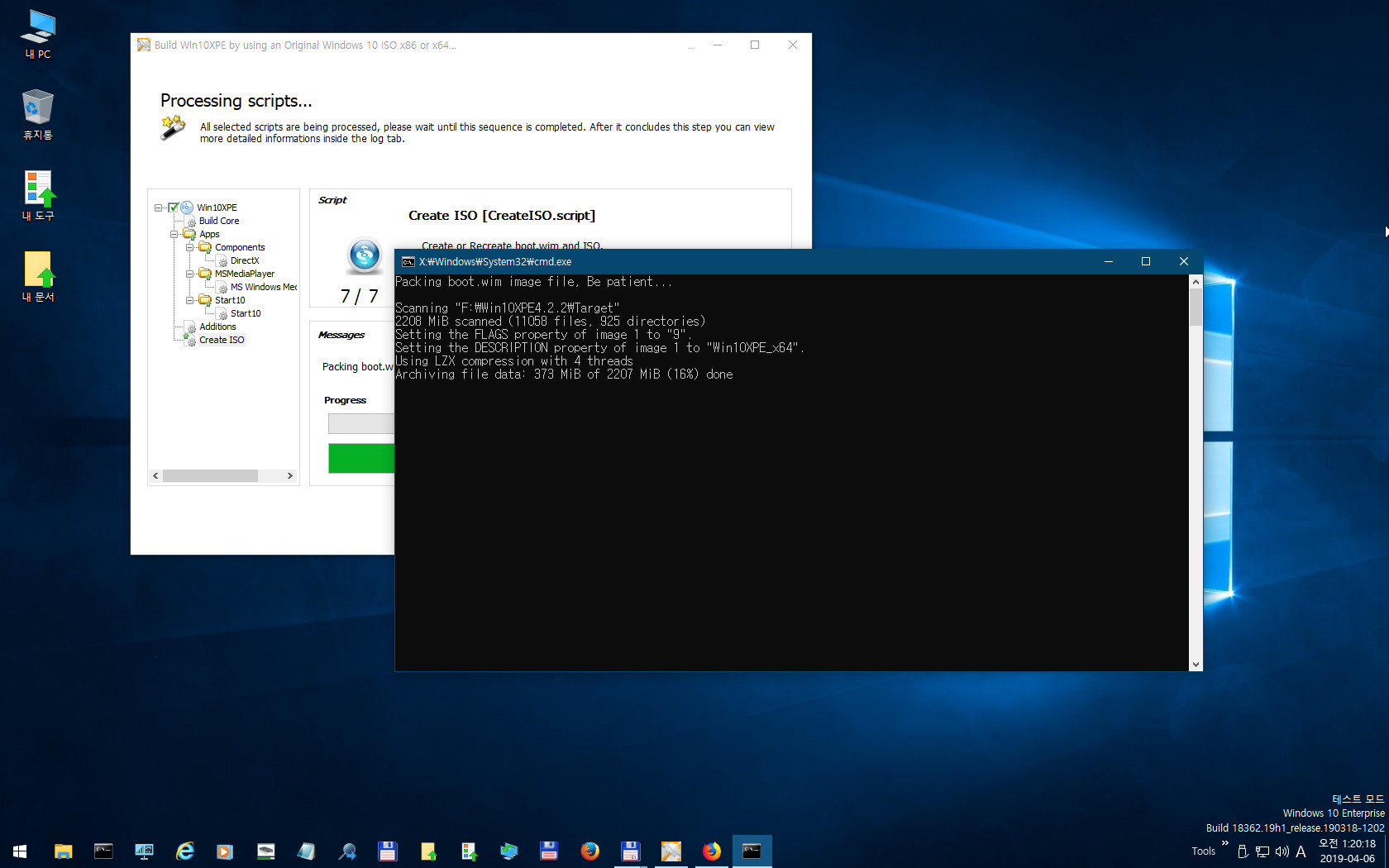This screenshot has height=868, width=1389.
Task: Click the Win10XPE builder title bar icon
Action: (144, 45)
